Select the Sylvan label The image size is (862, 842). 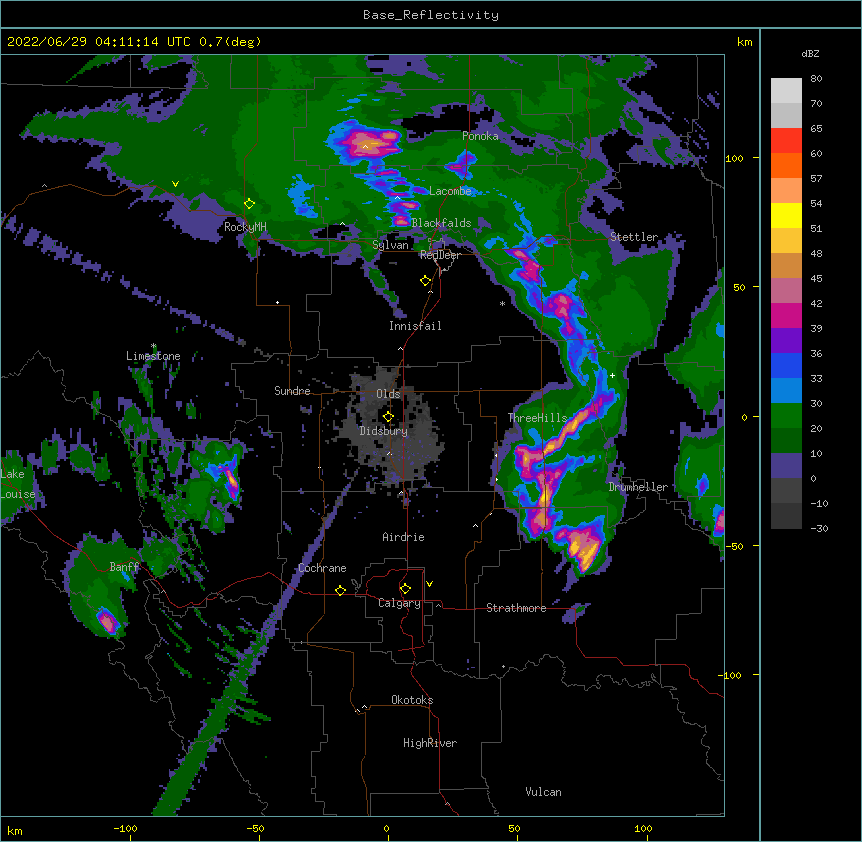390,245
